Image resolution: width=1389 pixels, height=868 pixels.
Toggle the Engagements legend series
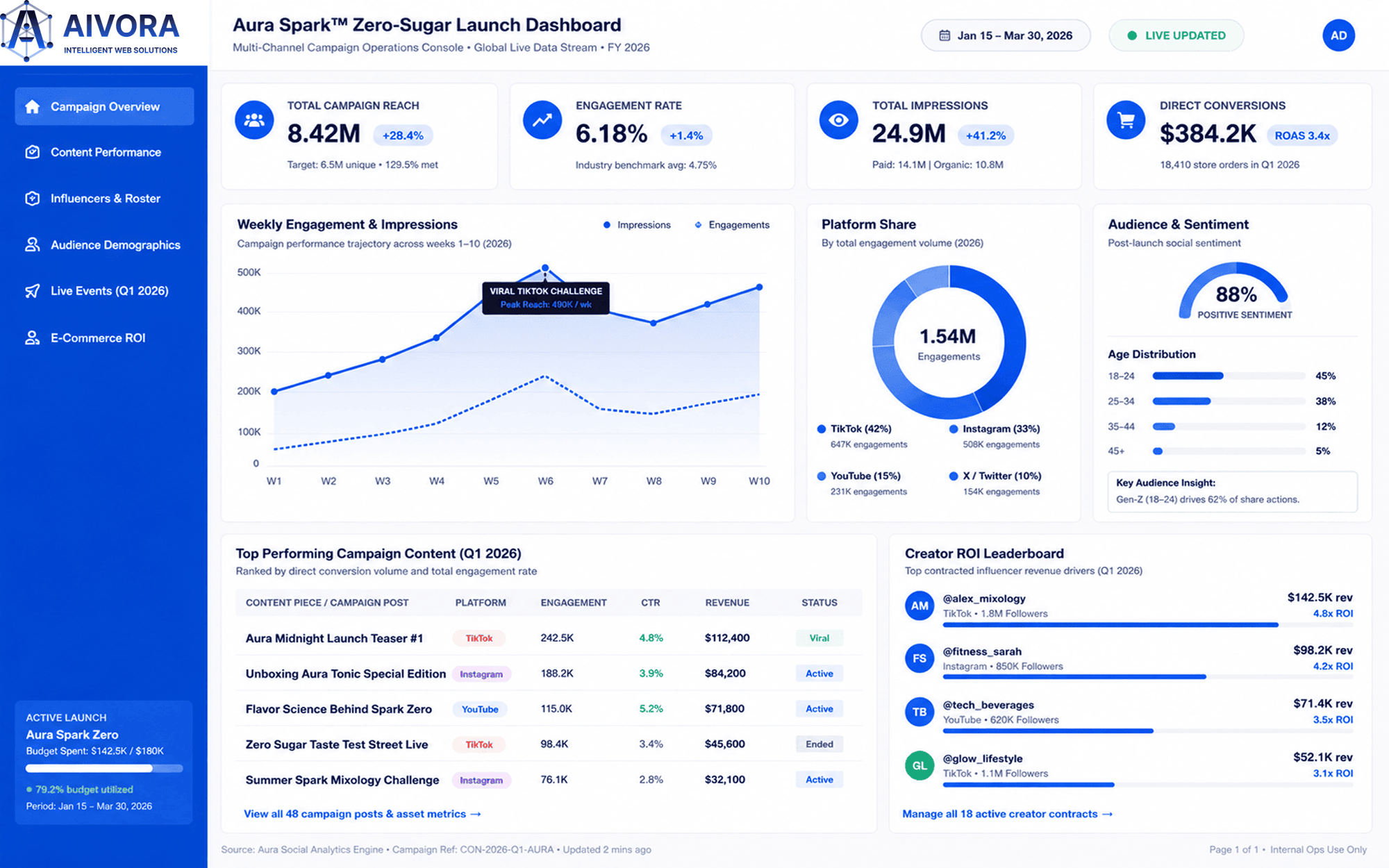732,225
